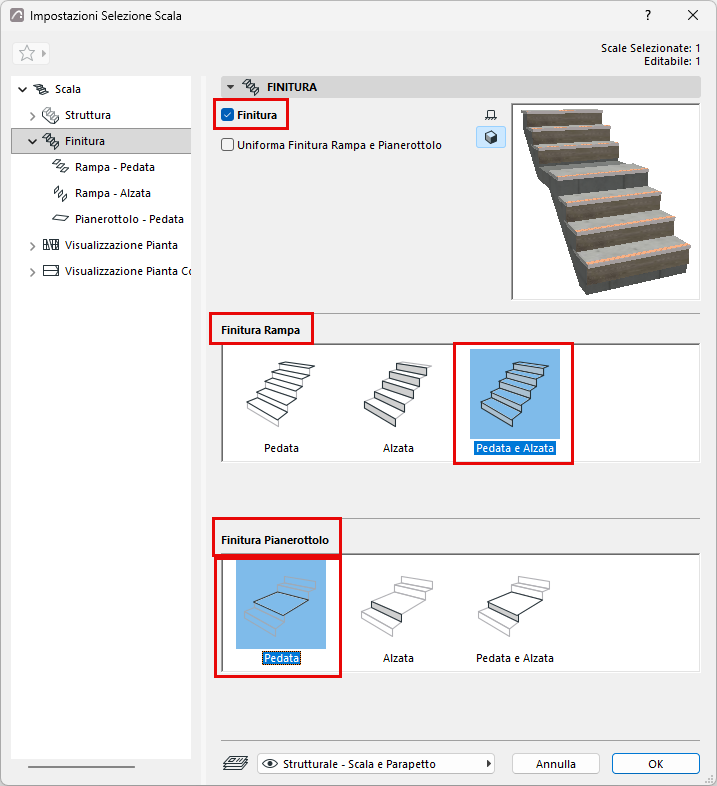Choose Pedata e Alzata under Finitura Pianerottolo
Screen dimensions: 717x786
[515, 612]
